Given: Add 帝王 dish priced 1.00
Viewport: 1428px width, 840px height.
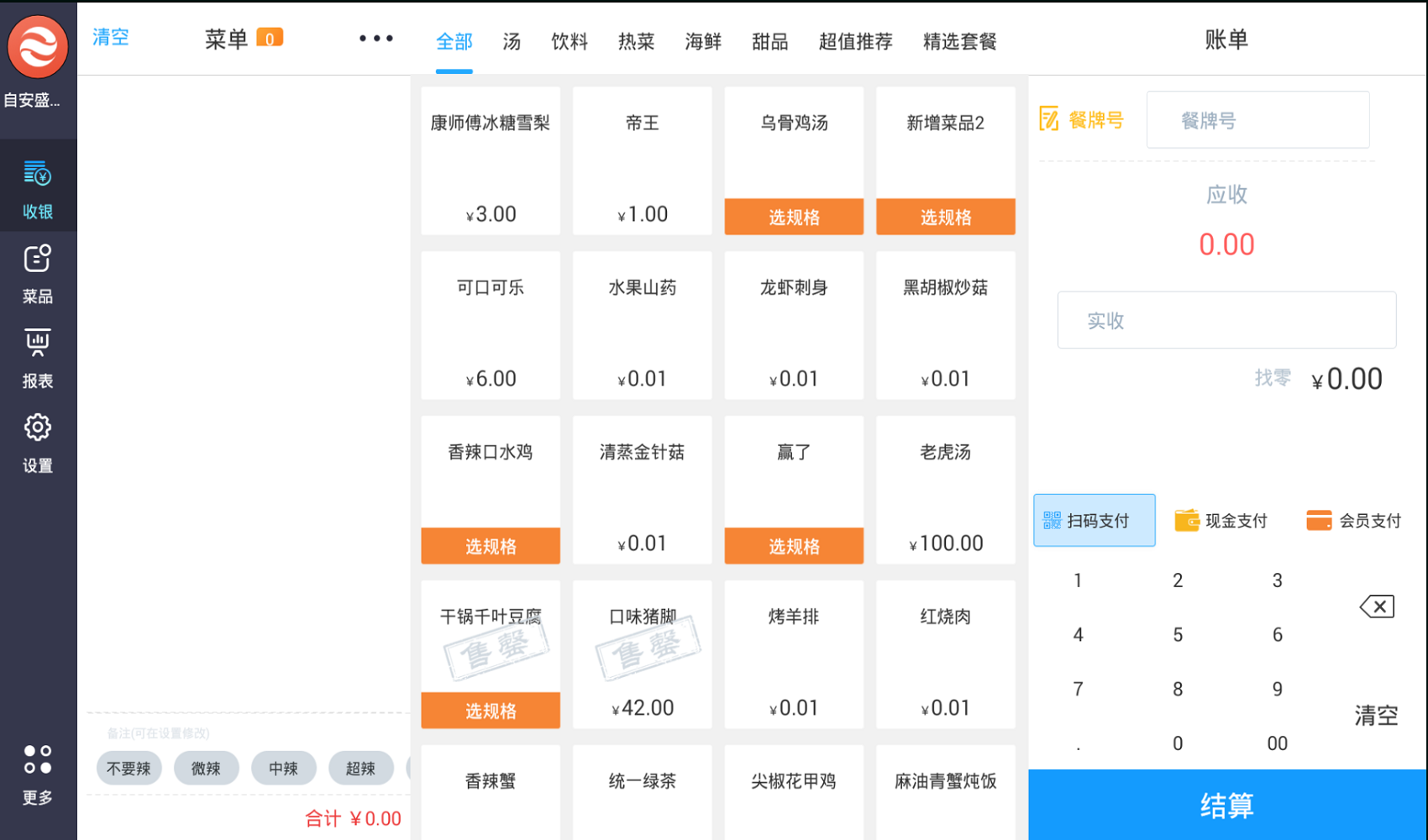Looking at the screenshot, I should pos(643,160).
